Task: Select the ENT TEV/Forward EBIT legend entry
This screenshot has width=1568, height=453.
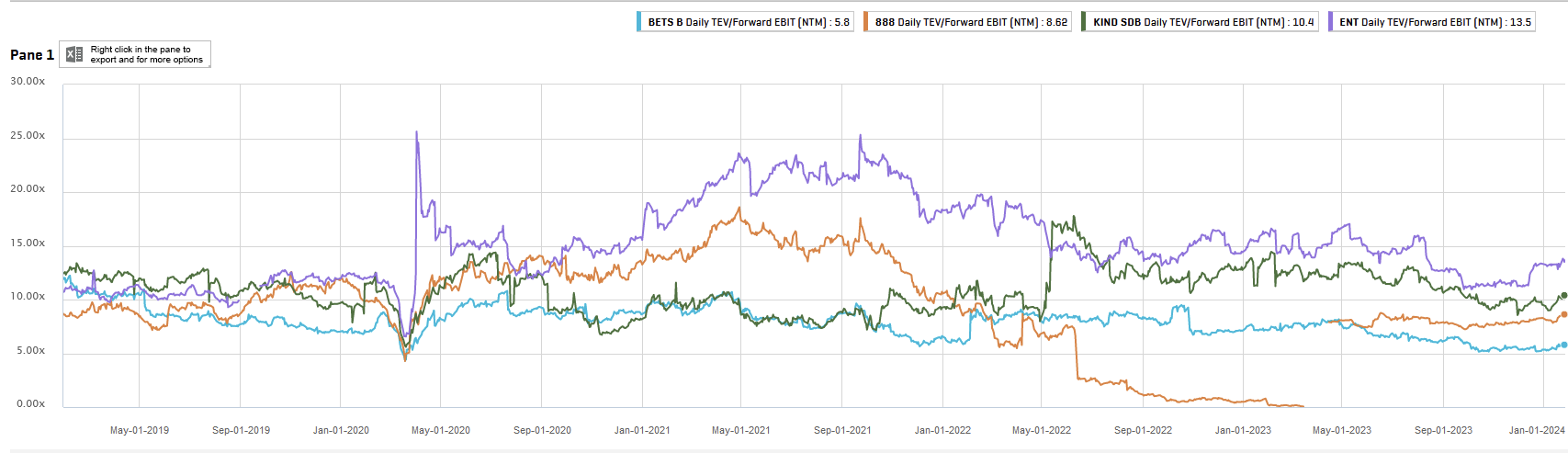Action: 1435,22
